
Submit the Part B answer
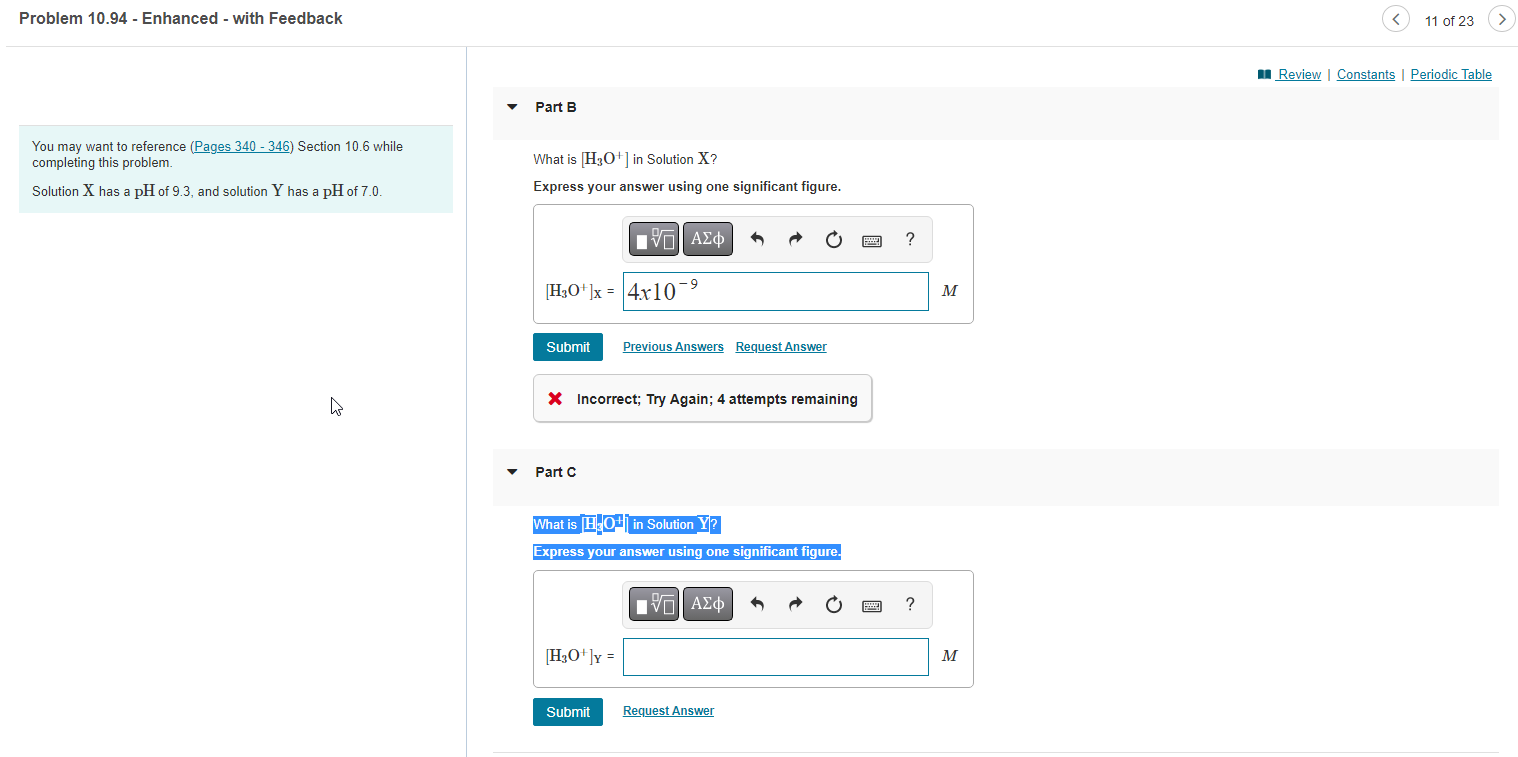click(x=568, y=347)
